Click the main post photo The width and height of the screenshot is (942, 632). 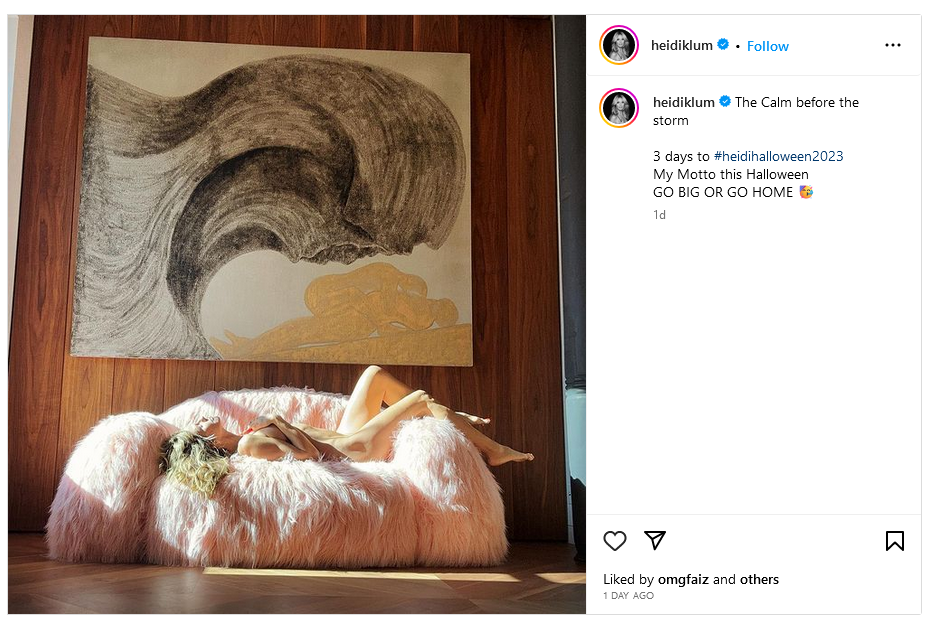[297, 314]
